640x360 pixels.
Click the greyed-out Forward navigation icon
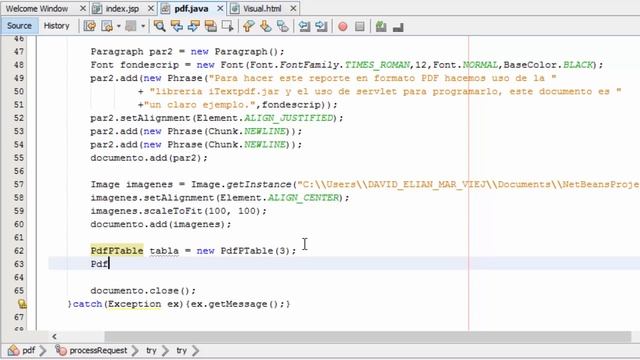tap(131, 26)
